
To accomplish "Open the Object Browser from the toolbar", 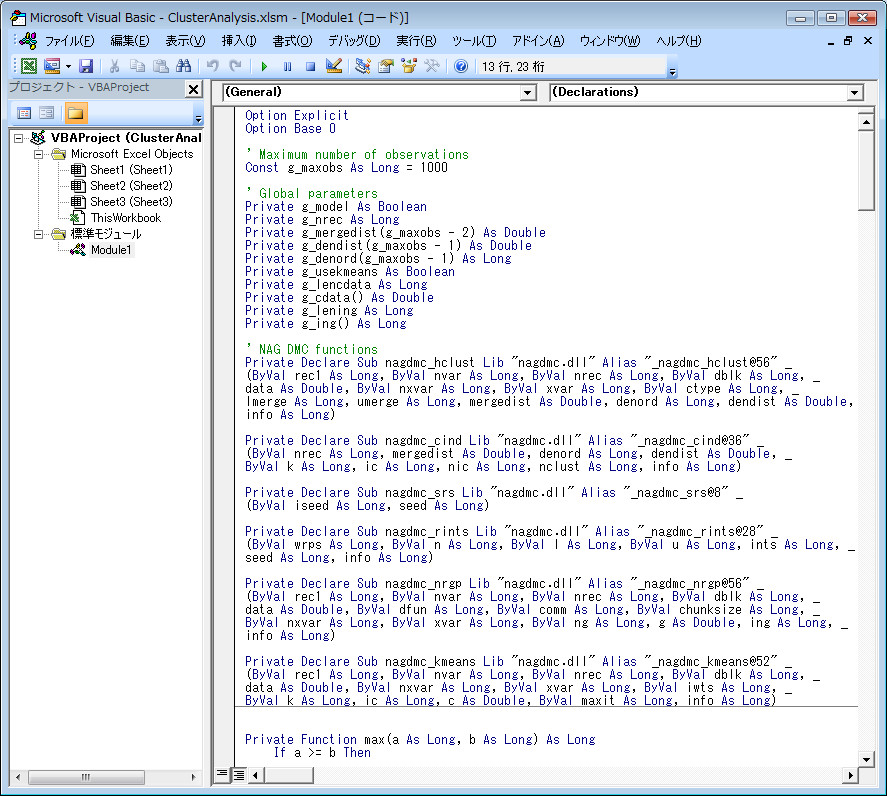I will point(406,66).
